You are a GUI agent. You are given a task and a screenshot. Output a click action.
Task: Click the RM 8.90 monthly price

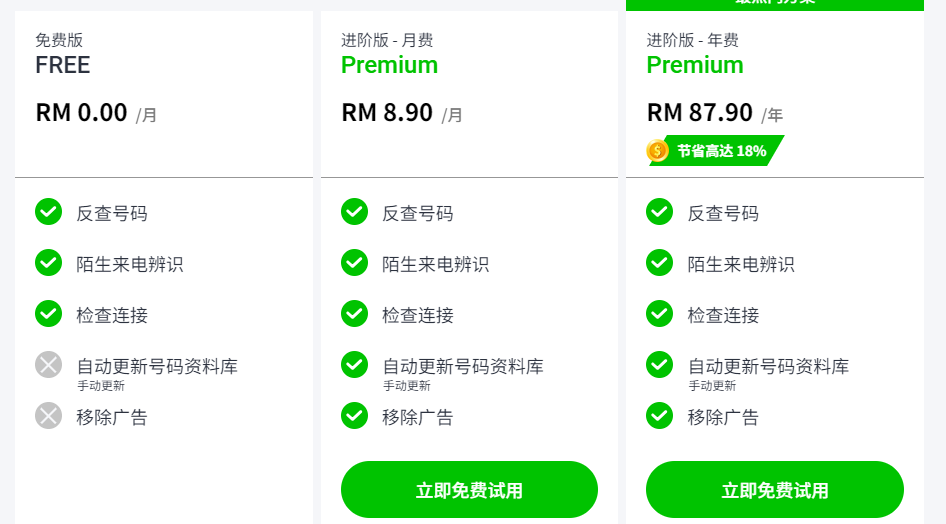(x=387, y=112)
